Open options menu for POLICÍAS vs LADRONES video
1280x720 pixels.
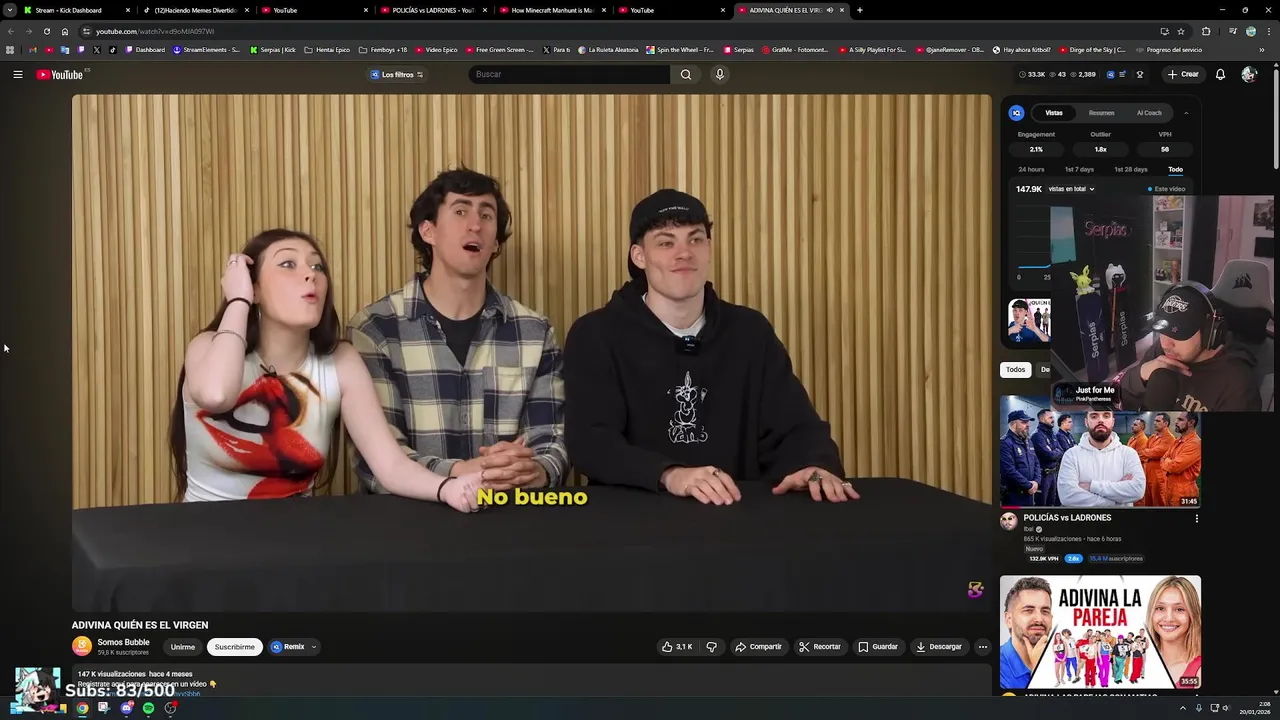tap(1196, 518)
